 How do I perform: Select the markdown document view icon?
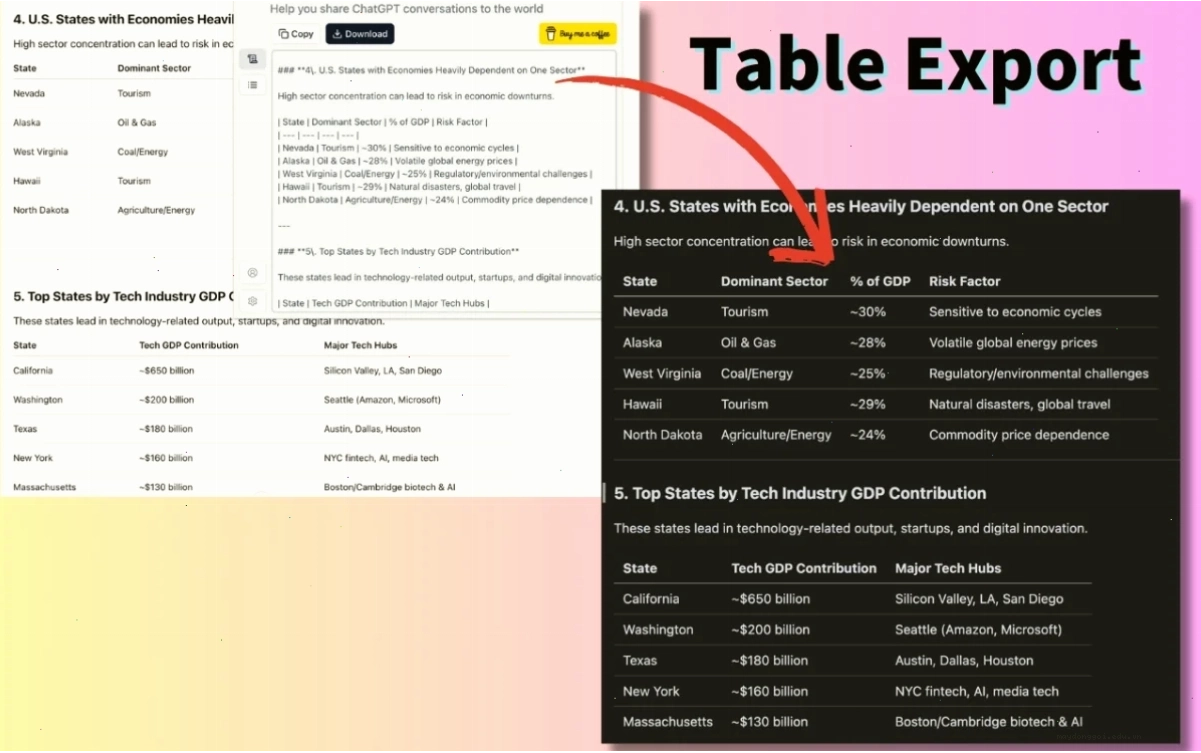252,59
